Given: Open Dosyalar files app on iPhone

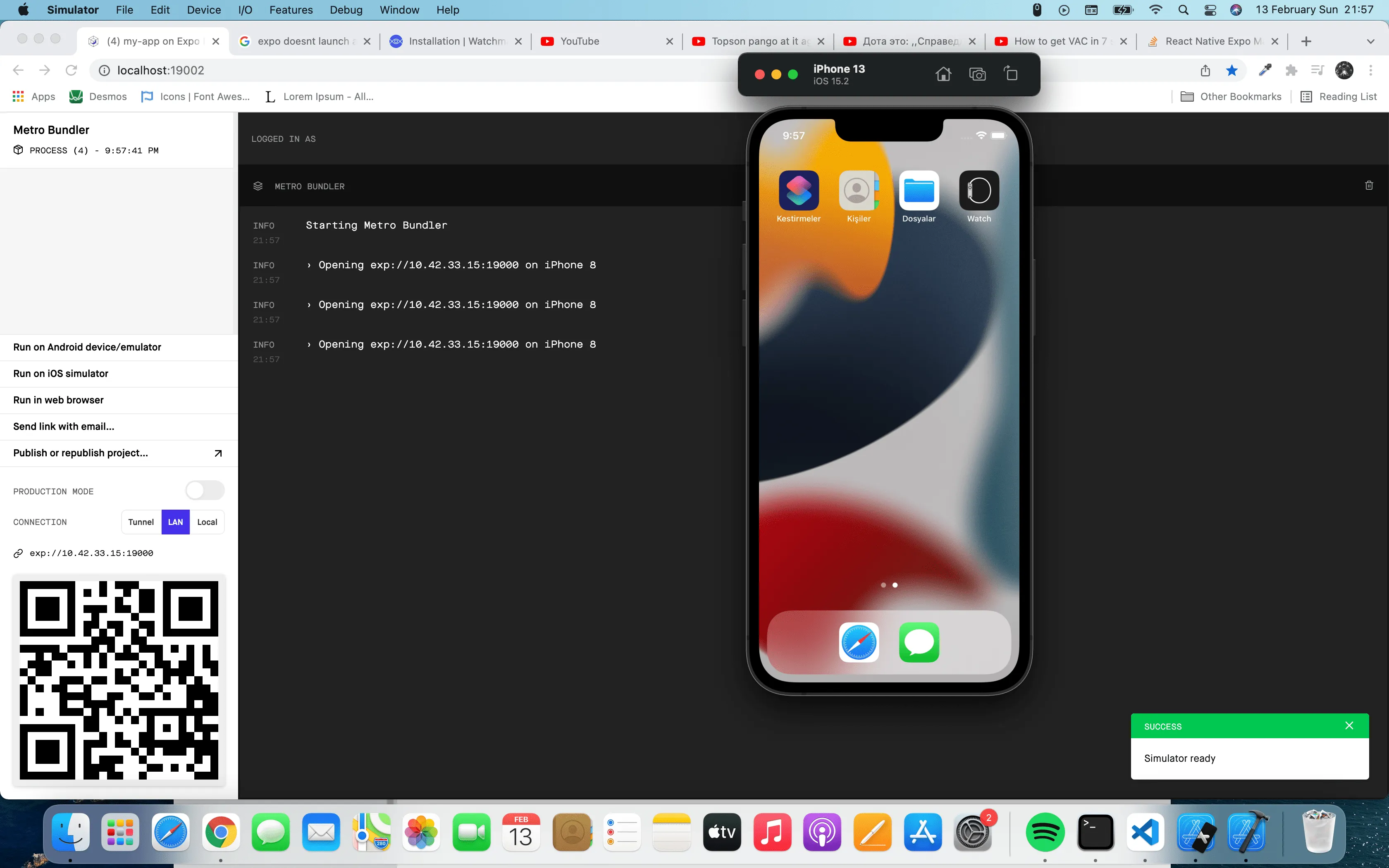Looking at the screenshot, I should coord(918,191).
